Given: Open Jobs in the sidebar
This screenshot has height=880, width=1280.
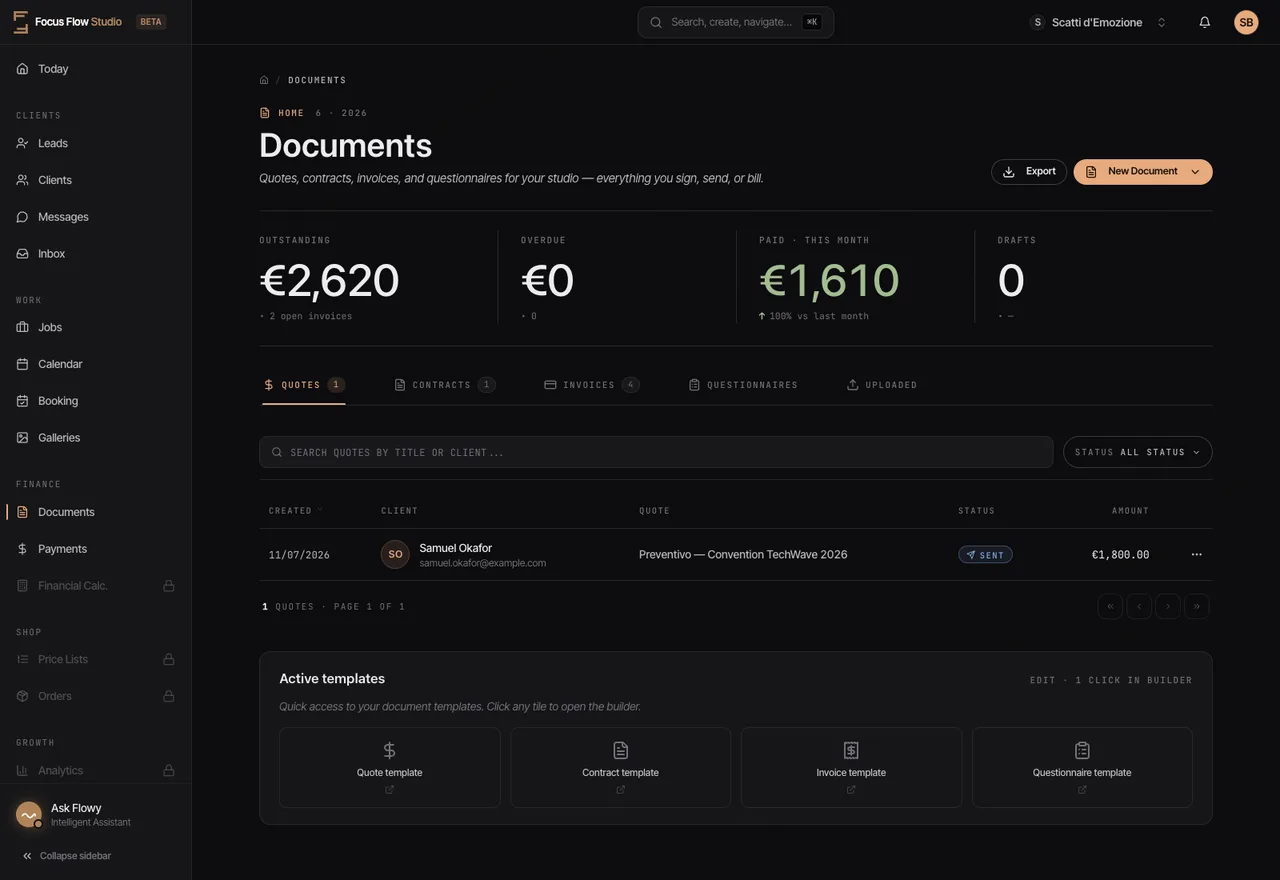Looking at the screenshot, I should click(95, 327).
